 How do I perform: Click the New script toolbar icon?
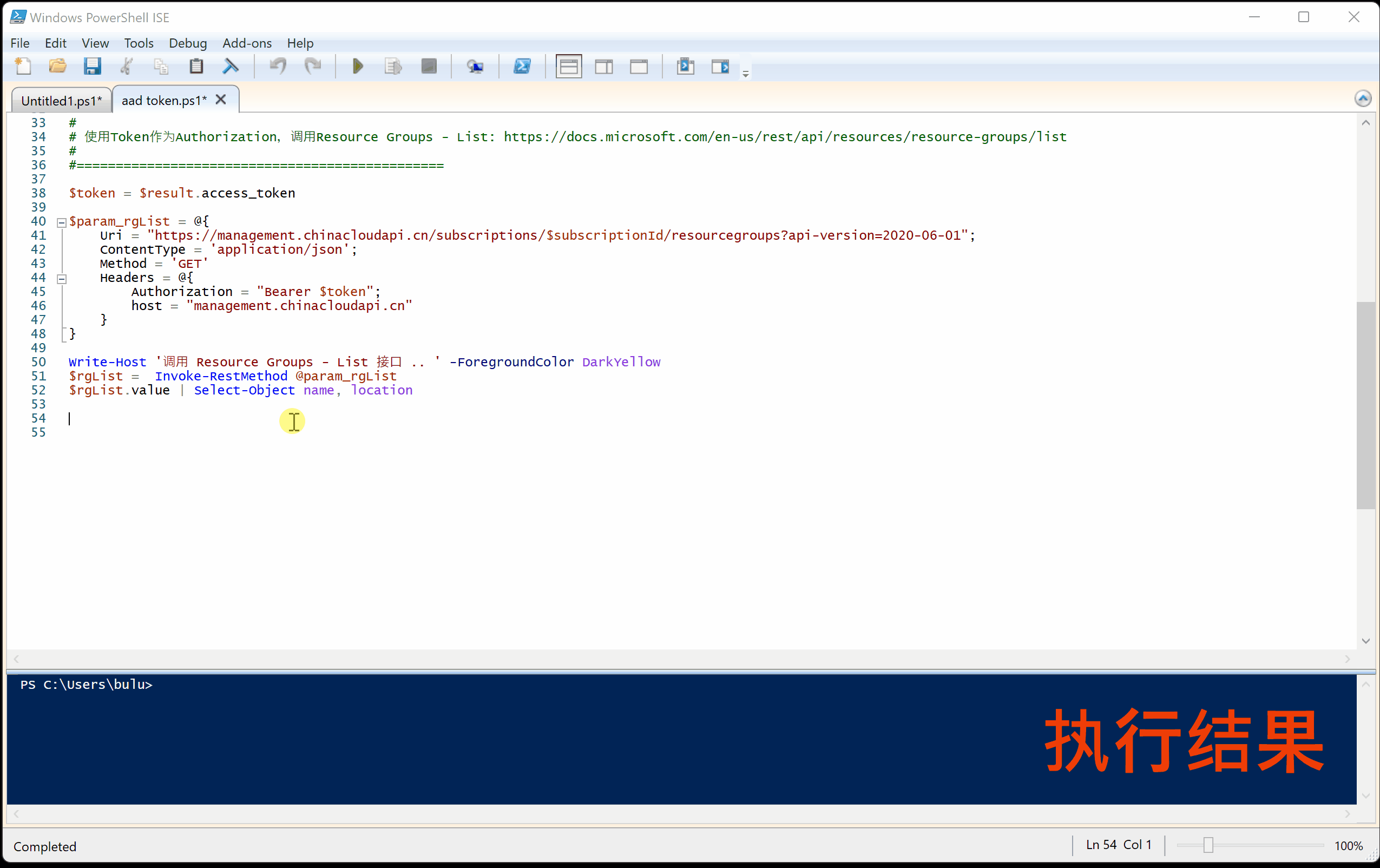point(23,67)
